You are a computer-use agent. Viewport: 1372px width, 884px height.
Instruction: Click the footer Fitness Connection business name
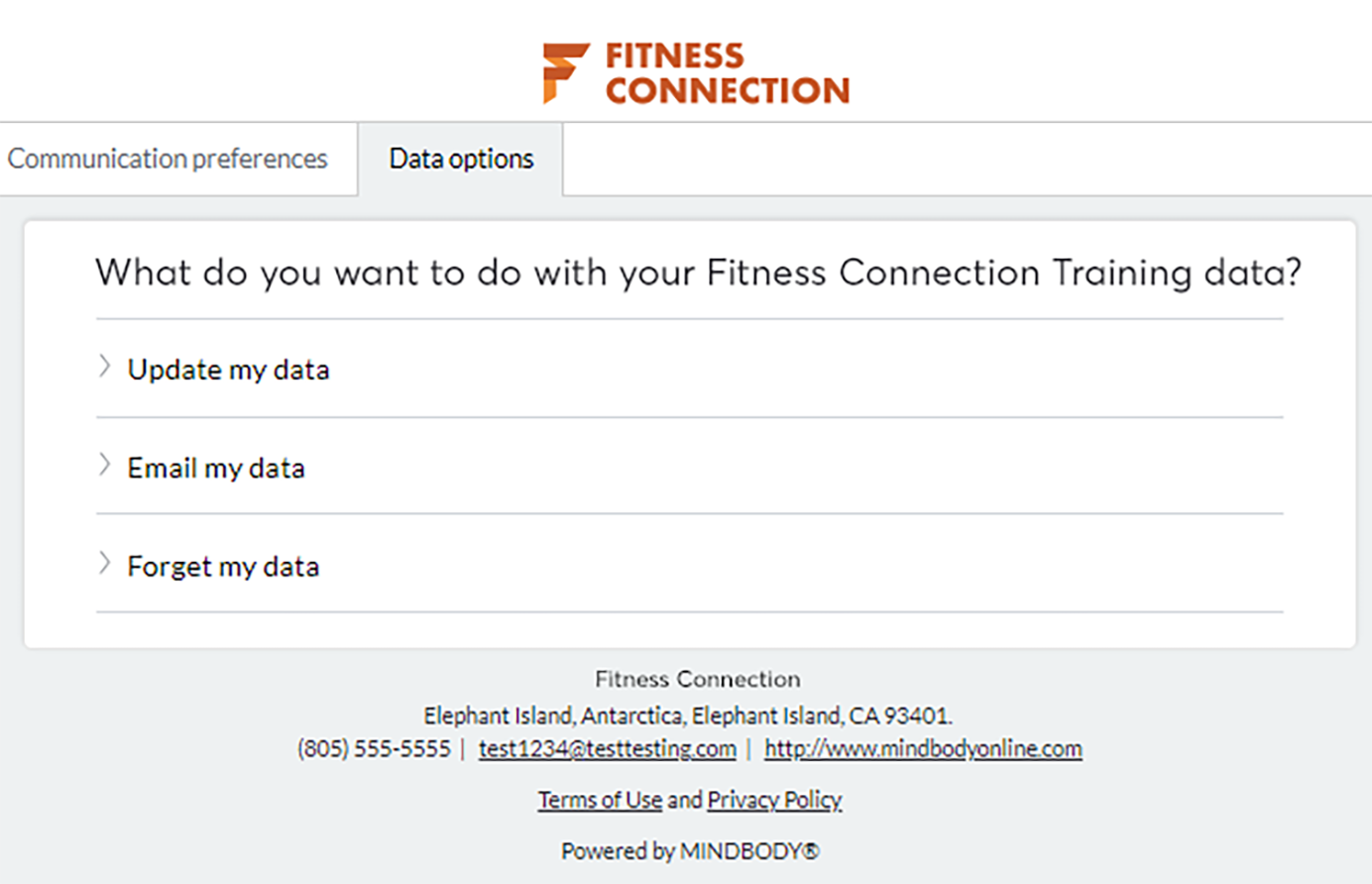click(697, 680)
